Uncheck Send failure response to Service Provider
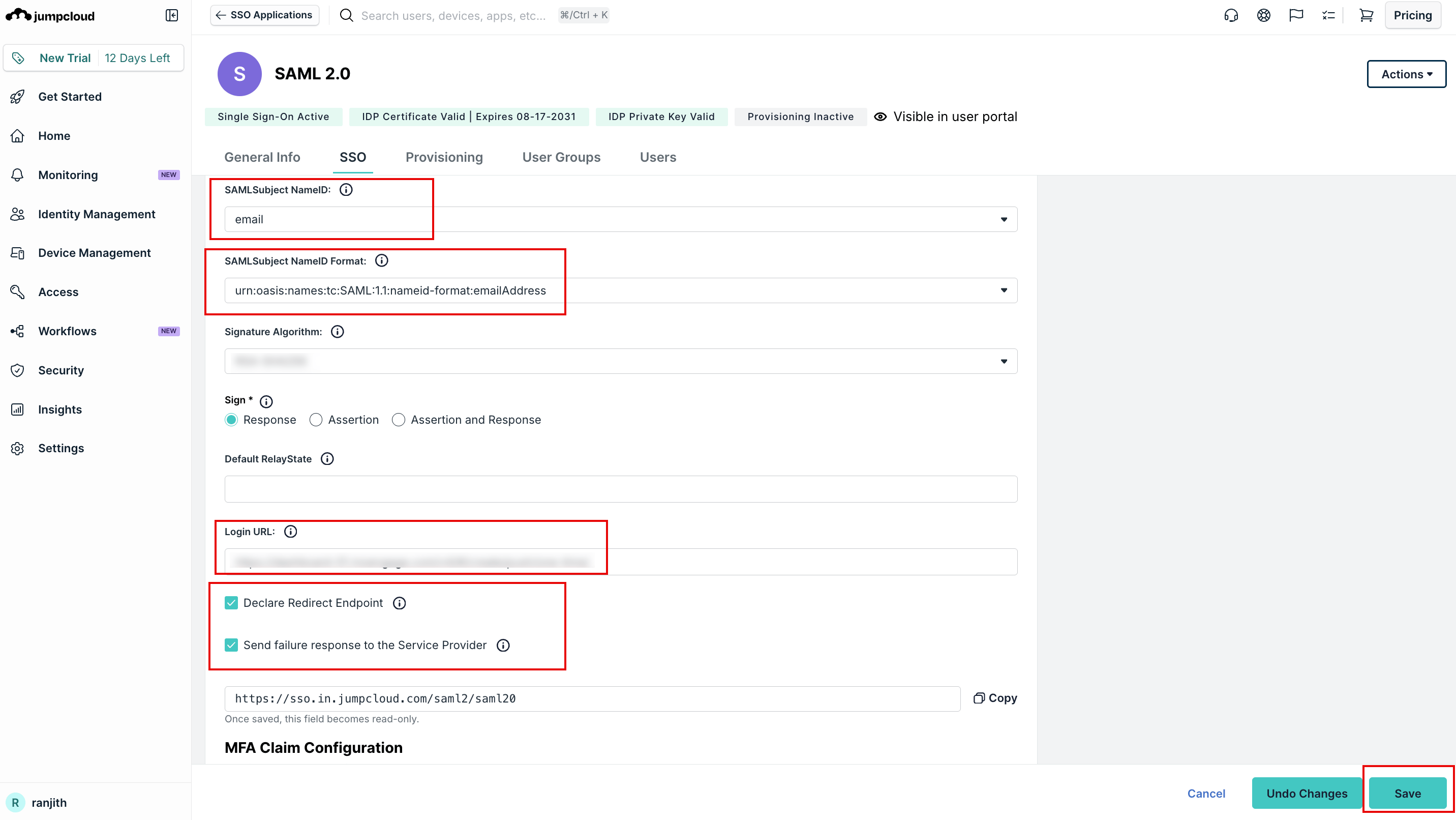The width and height of the screenshot is (1456, 820). pos(231,645)
